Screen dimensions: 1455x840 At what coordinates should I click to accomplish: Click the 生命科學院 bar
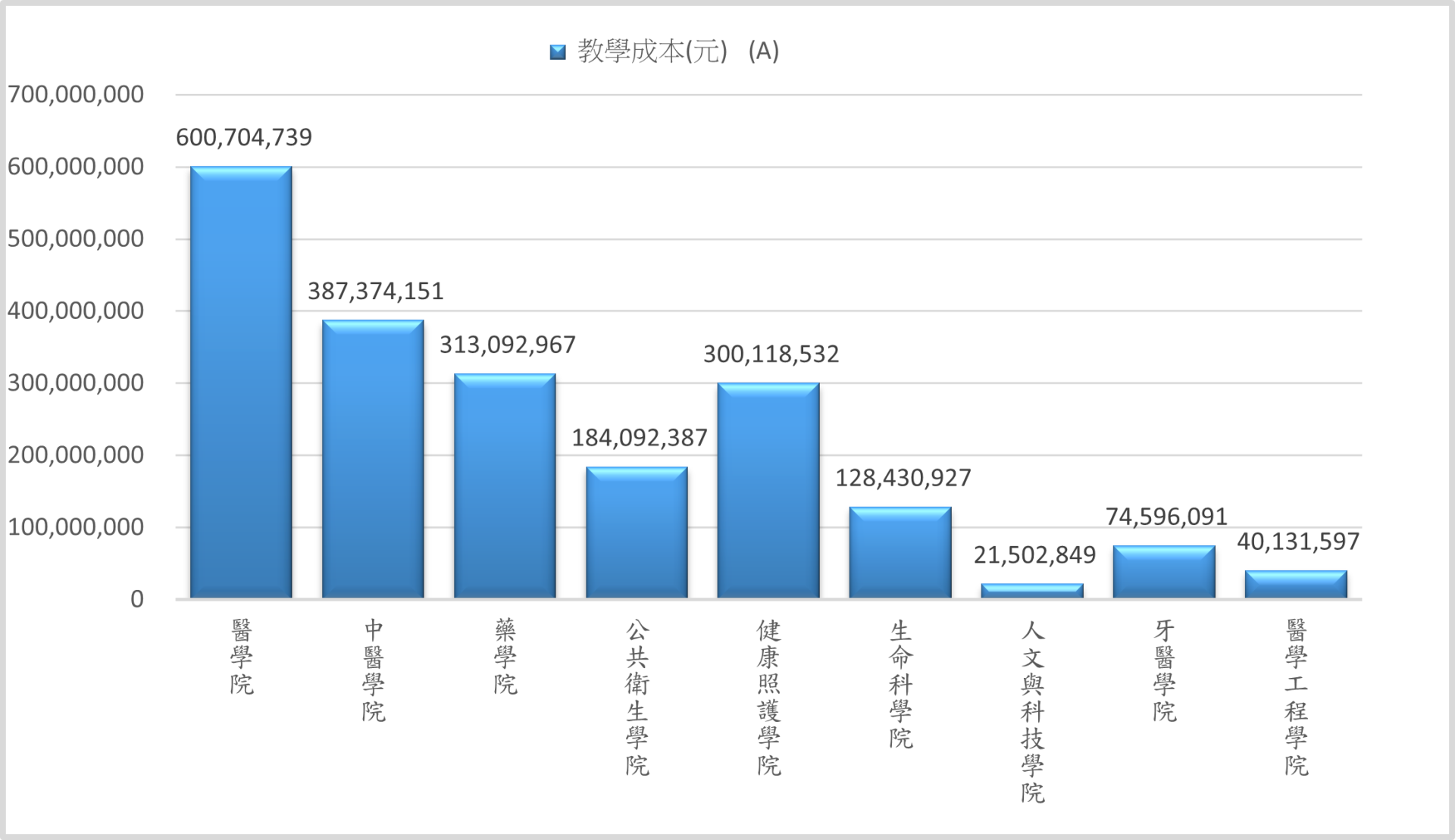tap(900, 553)
